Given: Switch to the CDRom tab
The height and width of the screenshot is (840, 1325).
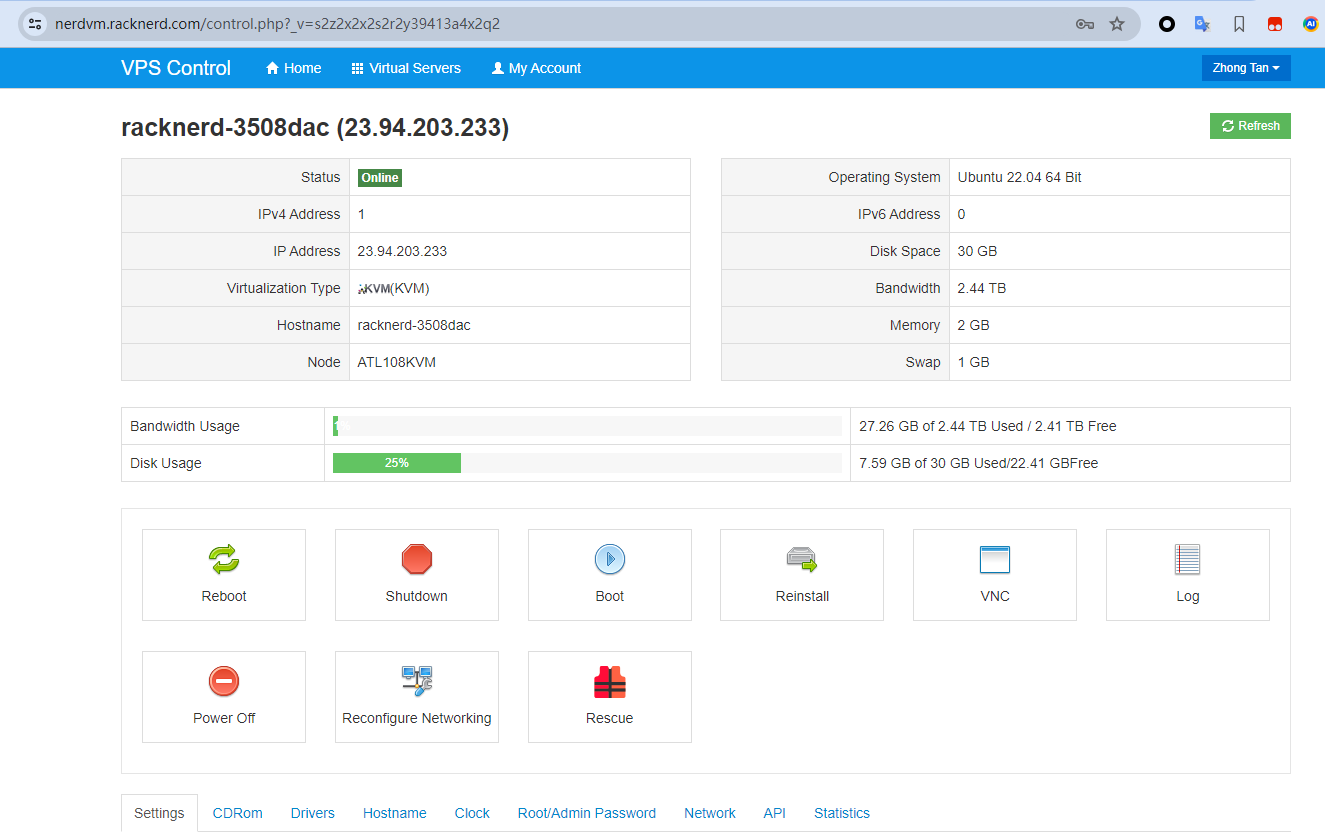Looking at the screenshot, I should click(x=238, y=813).
